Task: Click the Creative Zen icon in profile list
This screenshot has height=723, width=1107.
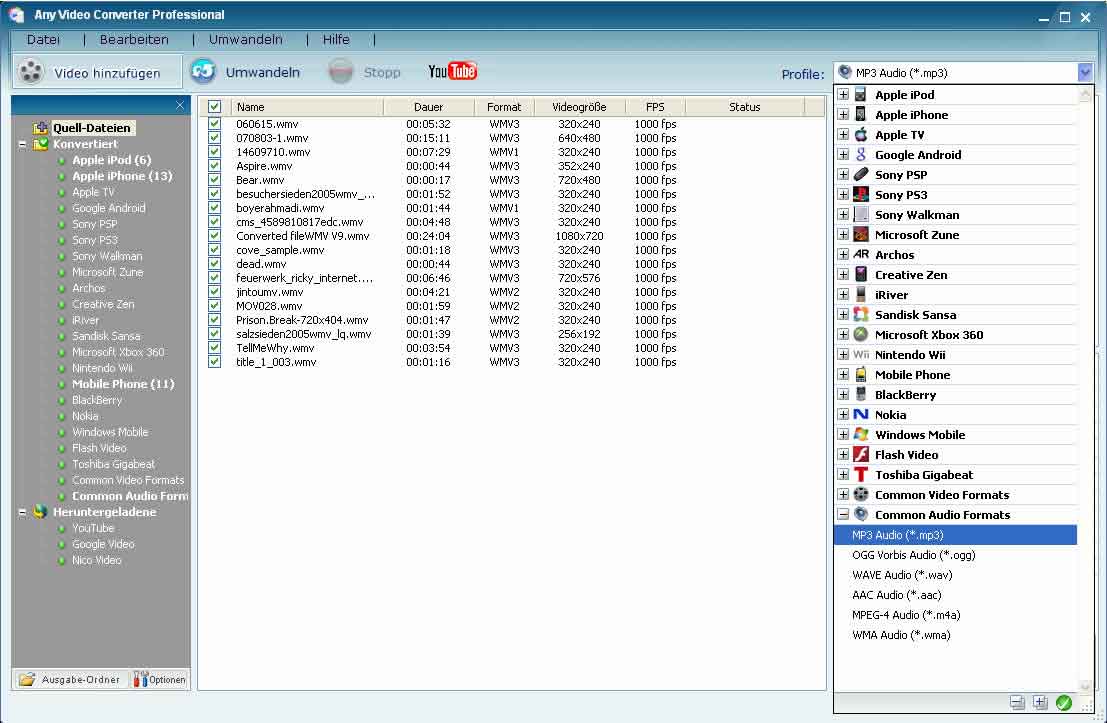Action: (x=861, y=275)
